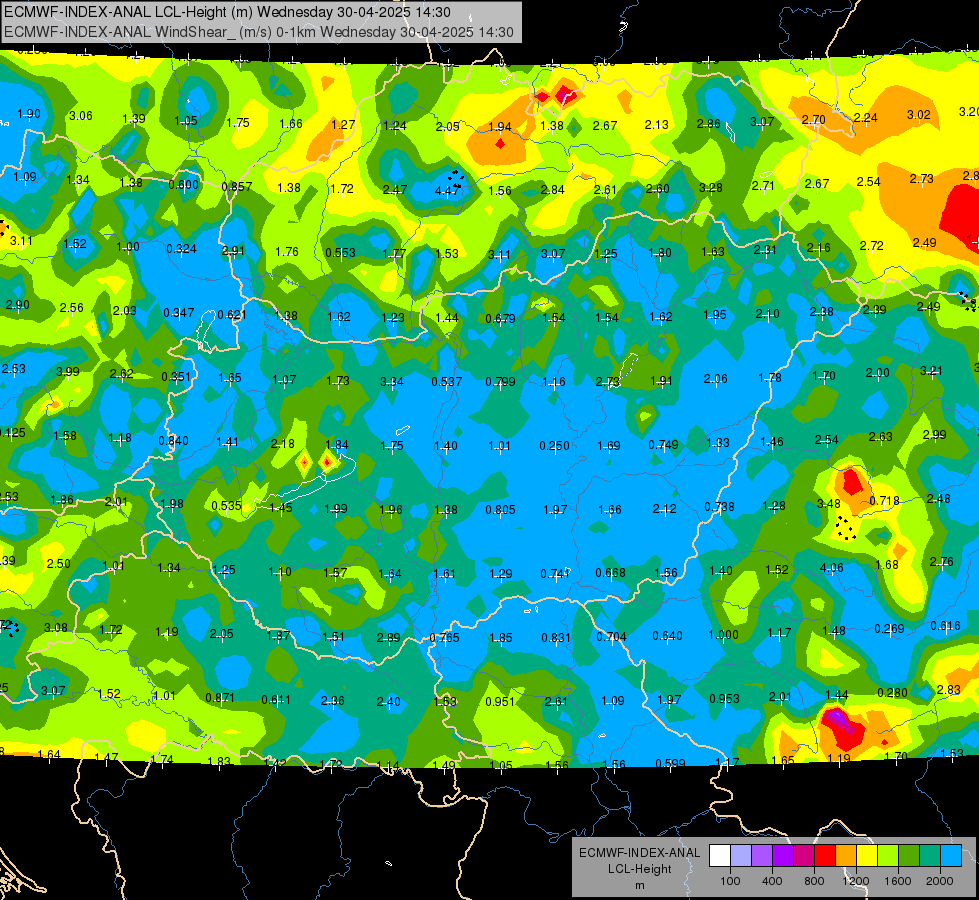Click the wind shear value 0.805

[501, 510]
